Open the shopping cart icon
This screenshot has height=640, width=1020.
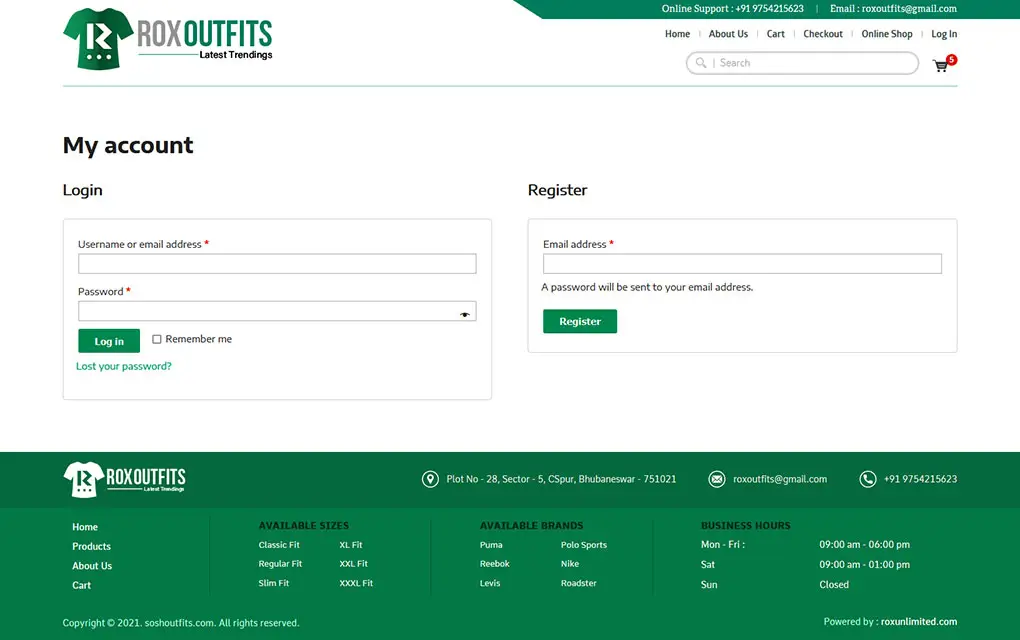pos(940,66)
